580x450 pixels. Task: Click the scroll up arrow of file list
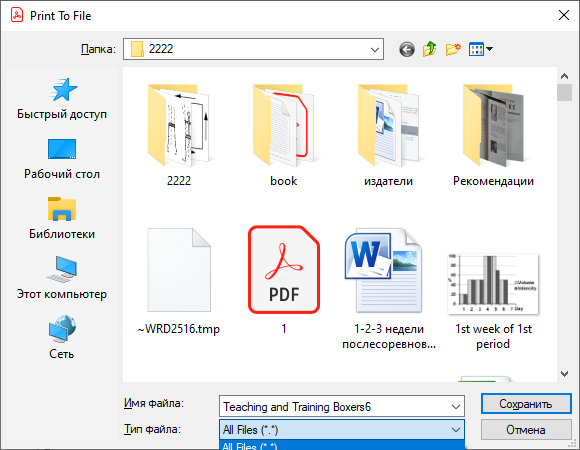(x=564, y=76)
